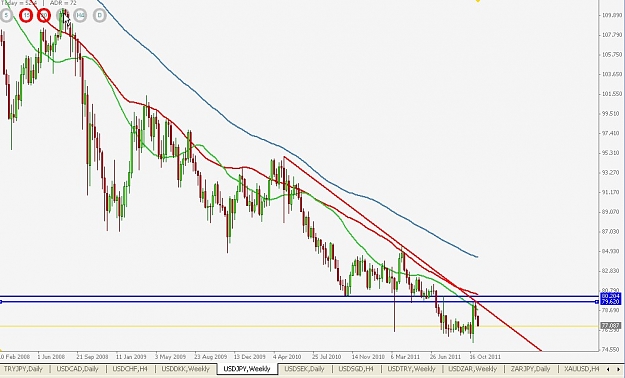Image resolution: width=625 pixels, height=378 pixels.
Task: Click the ADR = 72 text
Action: click(x=63, y=3)
